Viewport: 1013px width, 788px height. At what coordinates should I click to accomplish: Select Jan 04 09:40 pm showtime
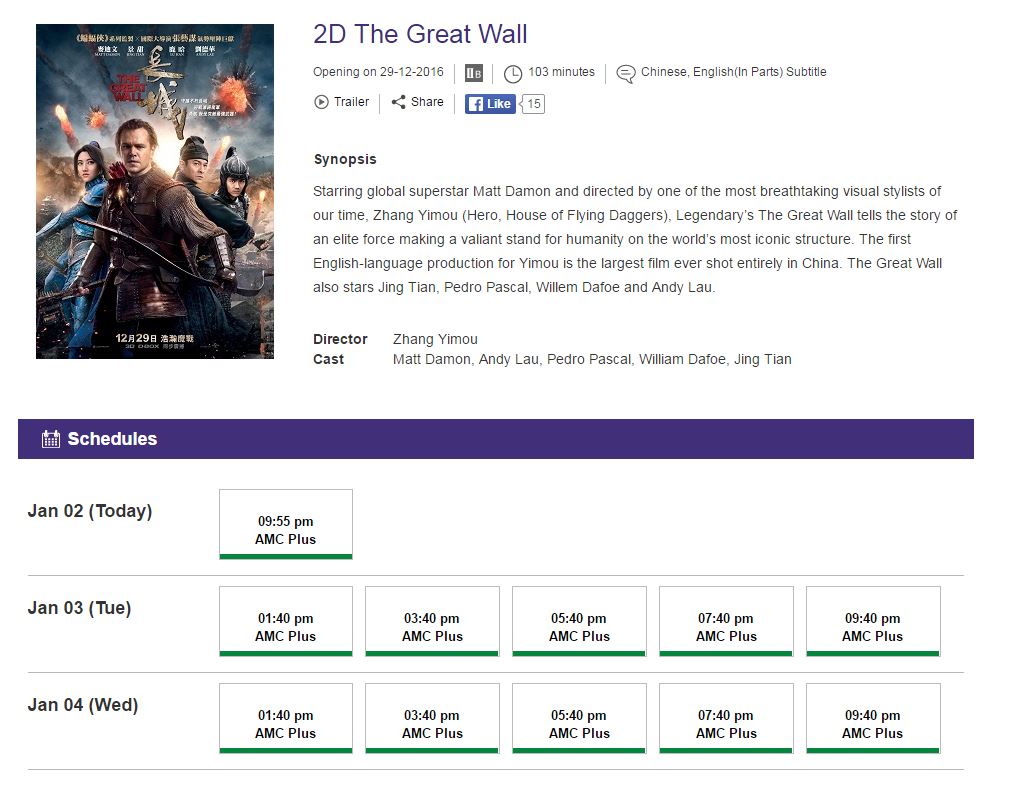[873, 718]
